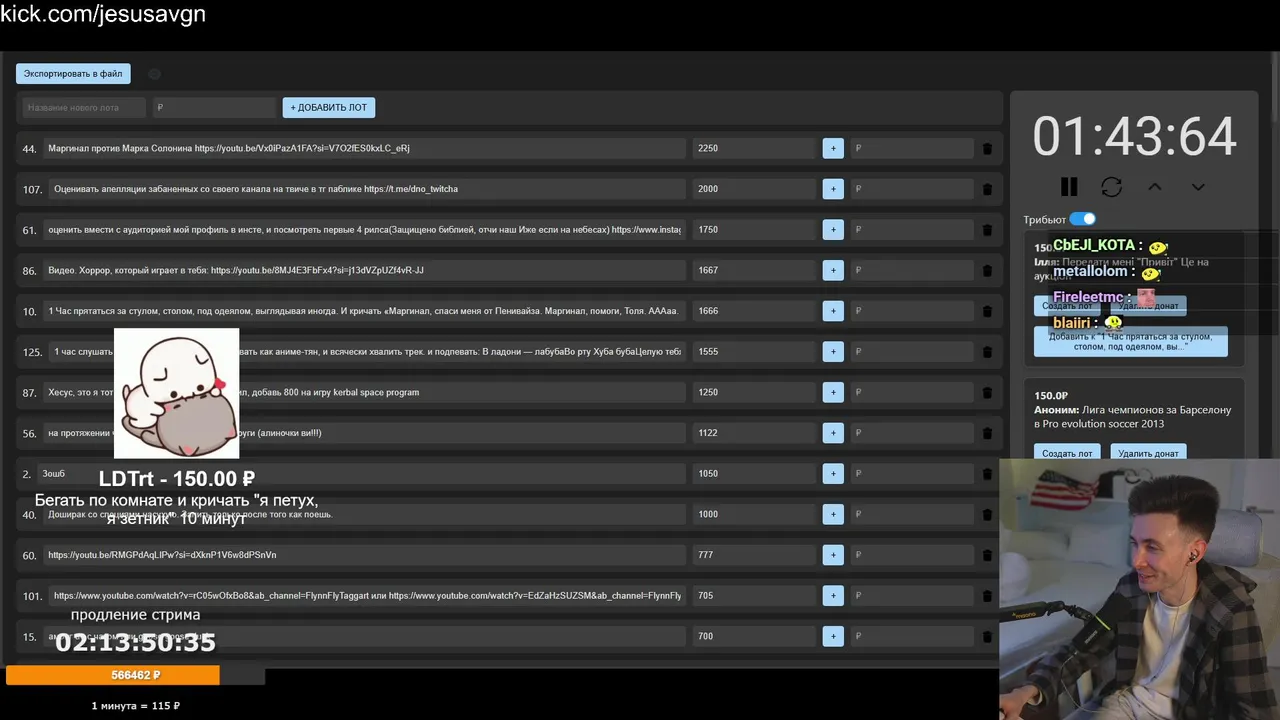Click the trash icon for lot 56
Image resolution: width=1280 pixels, height=720 pixels.
click(987, 433)
